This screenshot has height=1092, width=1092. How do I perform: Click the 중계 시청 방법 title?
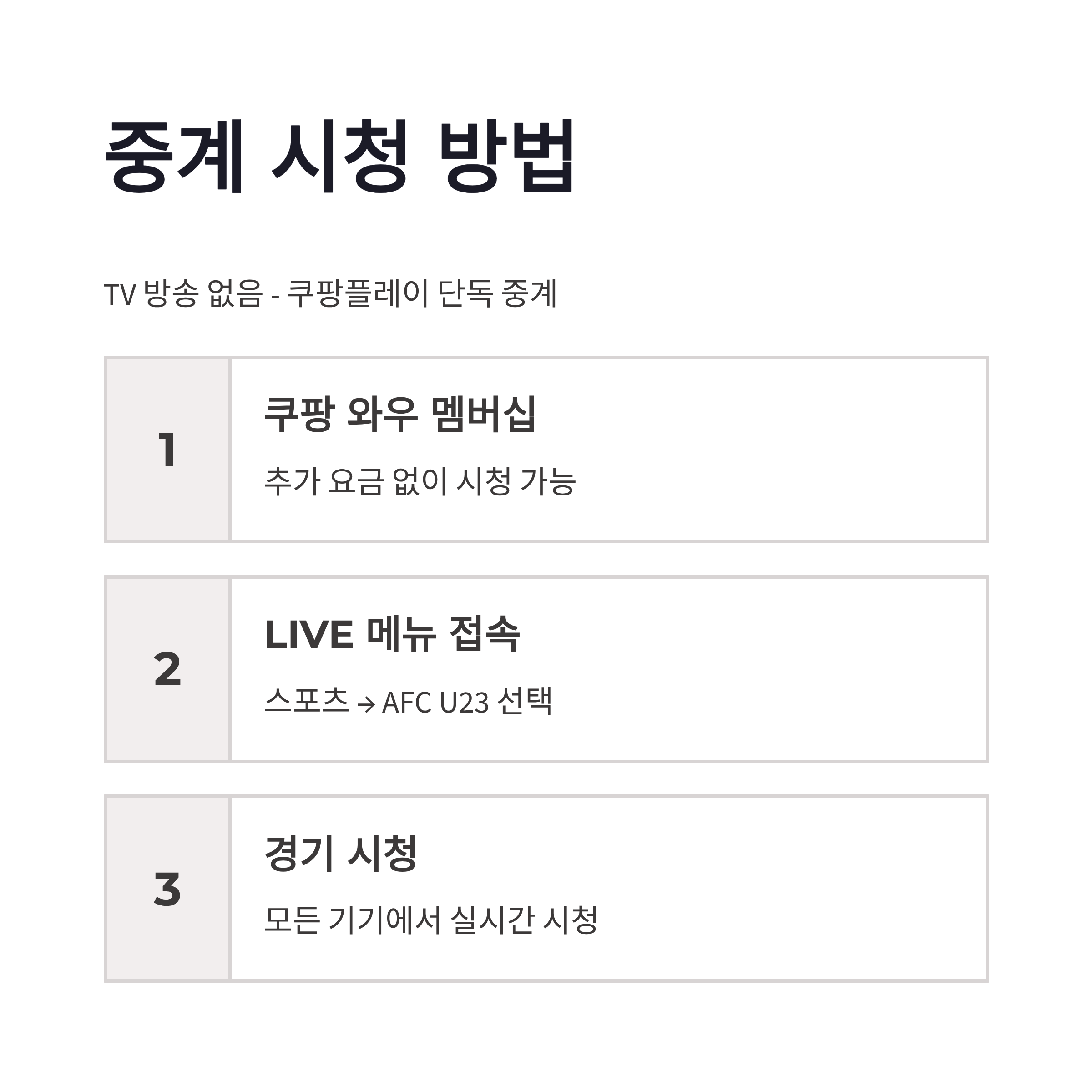click(x=340, y=156)
